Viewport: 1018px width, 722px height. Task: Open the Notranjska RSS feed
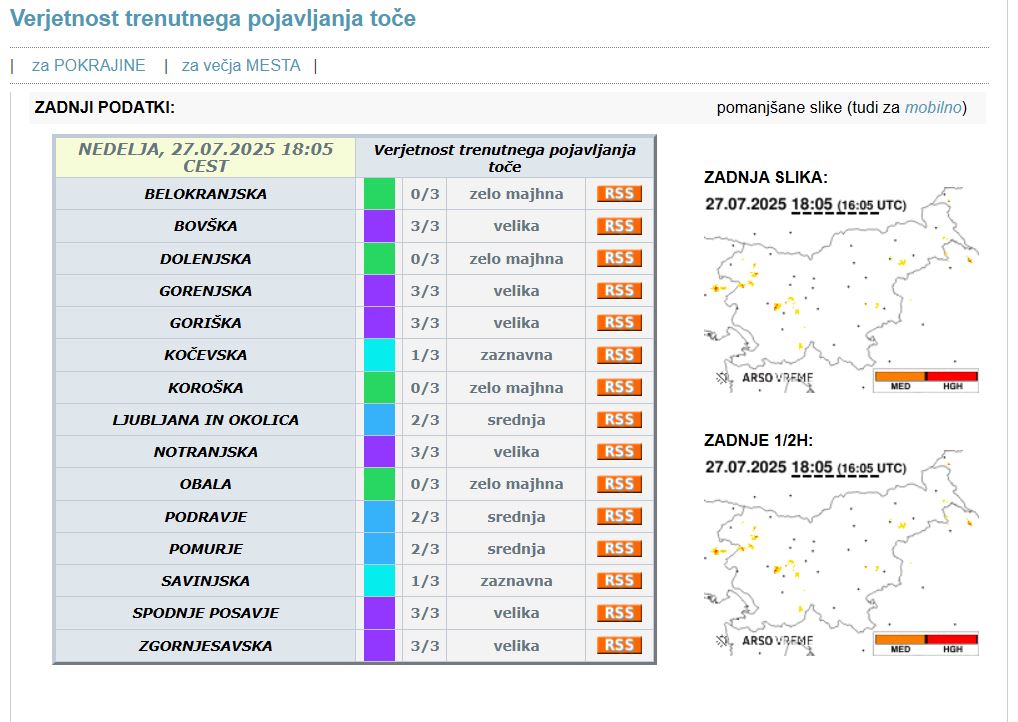(x=619, y=452)
